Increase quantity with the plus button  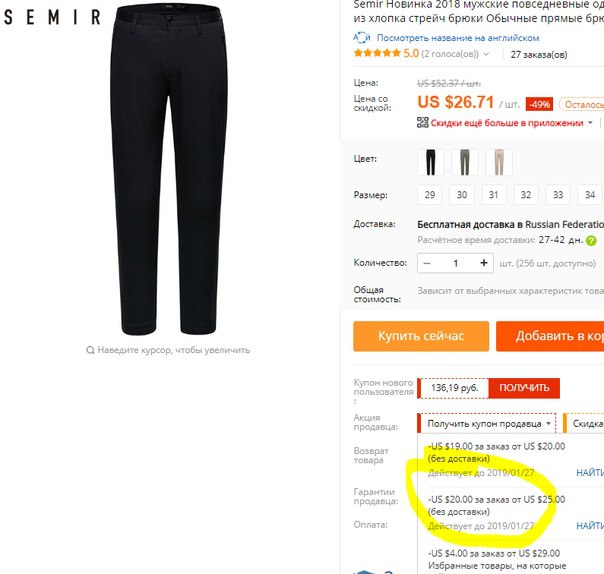coord(484,263)
